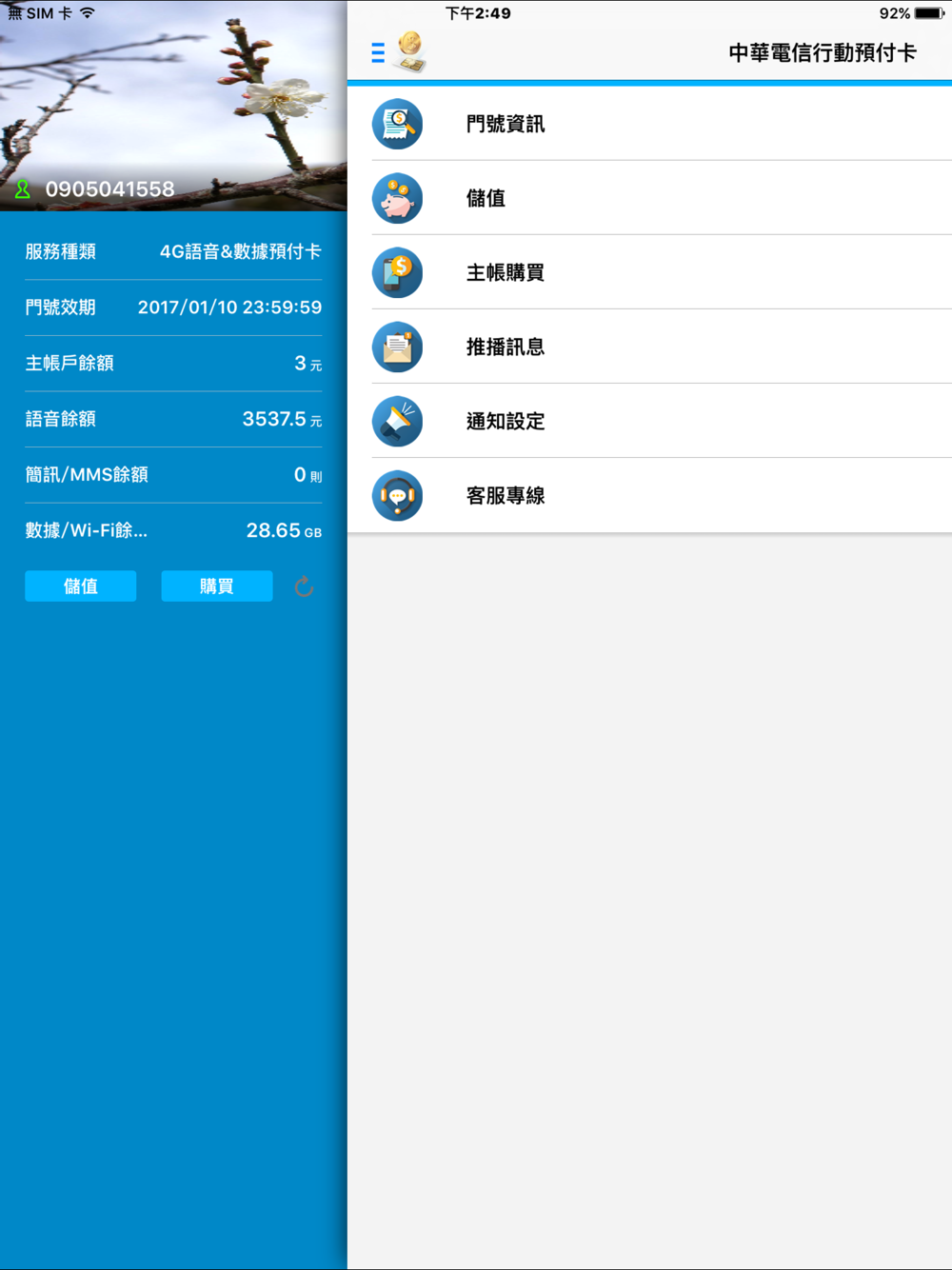This screenshot has height=1270, width=952.
Task: Open the hamburger menu icon
Action: (378, 52)
